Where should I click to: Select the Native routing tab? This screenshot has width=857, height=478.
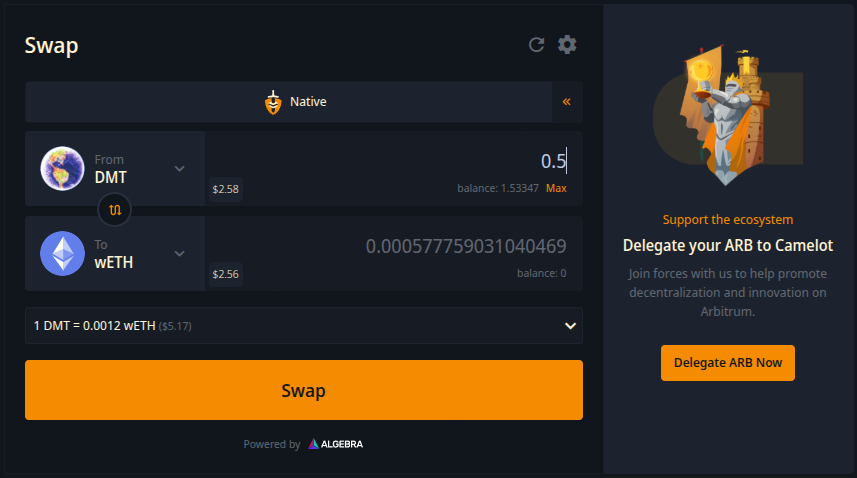tap(289, 102)
